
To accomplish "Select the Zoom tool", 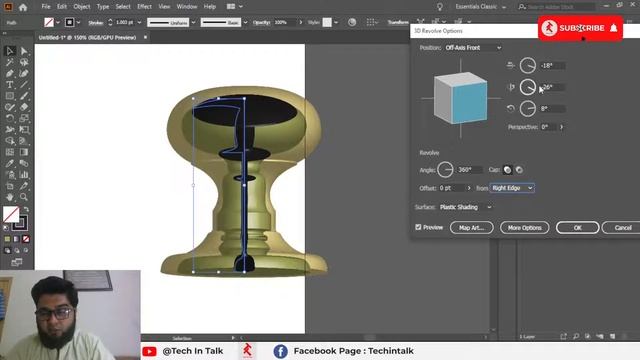I will tap(24, 197).
